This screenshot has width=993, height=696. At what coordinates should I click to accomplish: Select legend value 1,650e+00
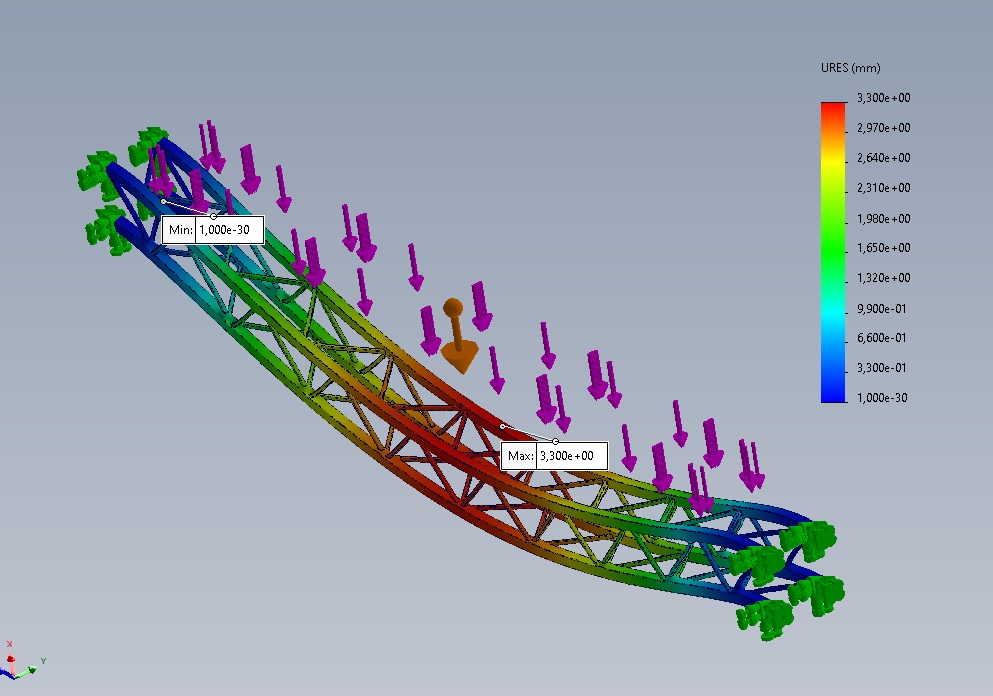pyautogui.click(x=883, y=248)
